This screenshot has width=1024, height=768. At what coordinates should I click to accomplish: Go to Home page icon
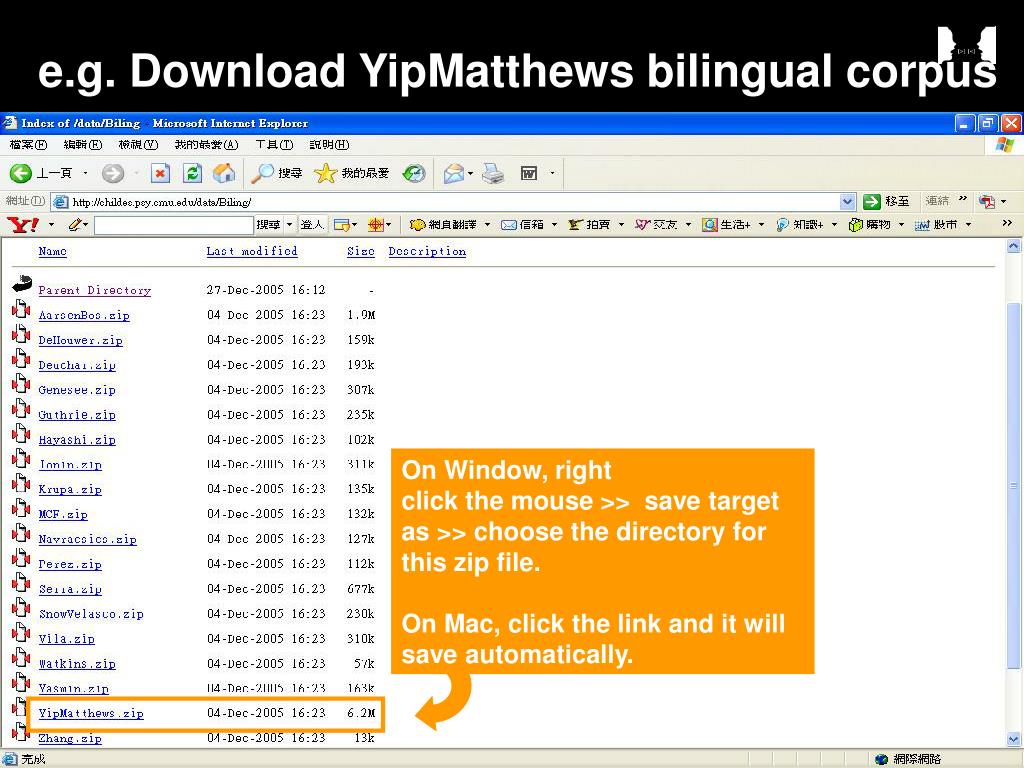(224, 173)
